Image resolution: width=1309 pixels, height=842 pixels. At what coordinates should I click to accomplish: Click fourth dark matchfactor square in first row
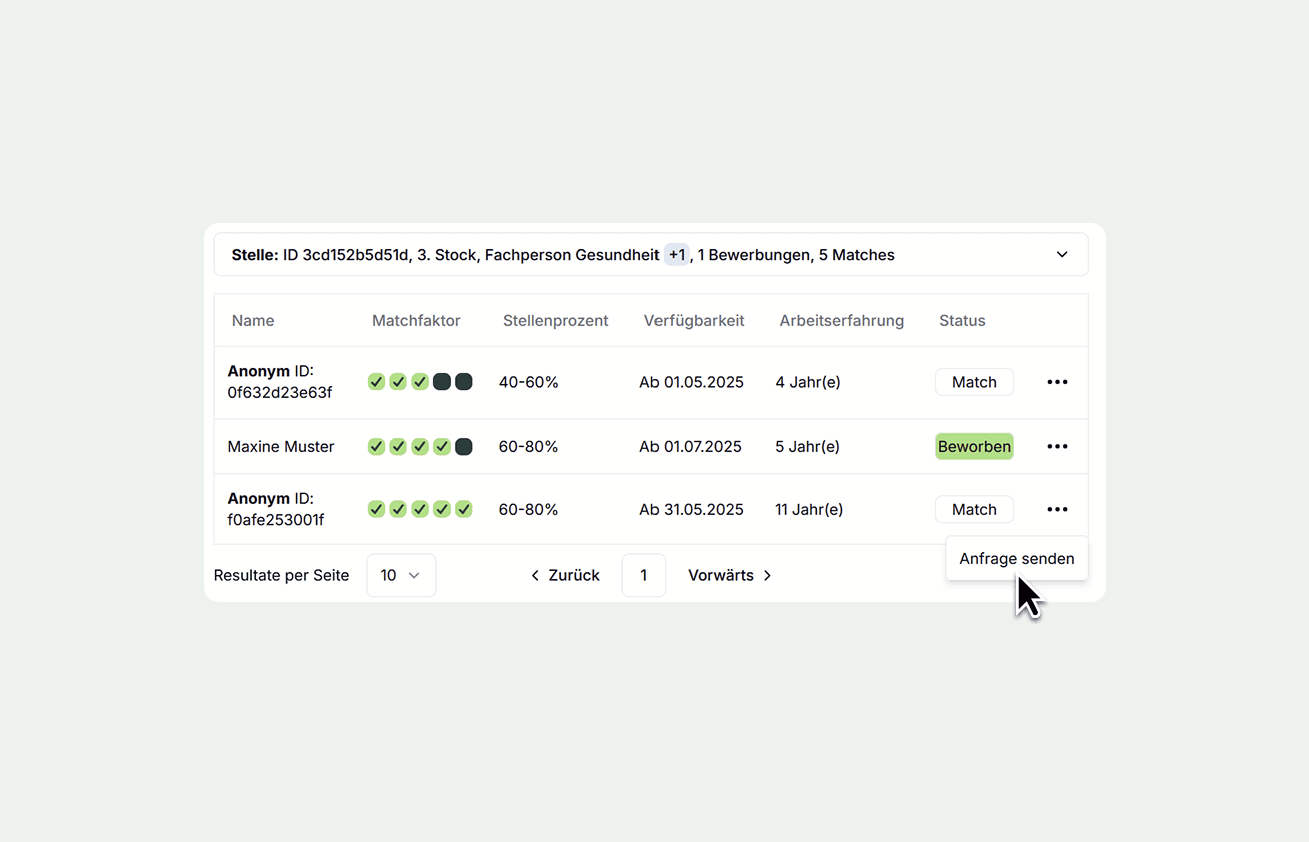442,382
